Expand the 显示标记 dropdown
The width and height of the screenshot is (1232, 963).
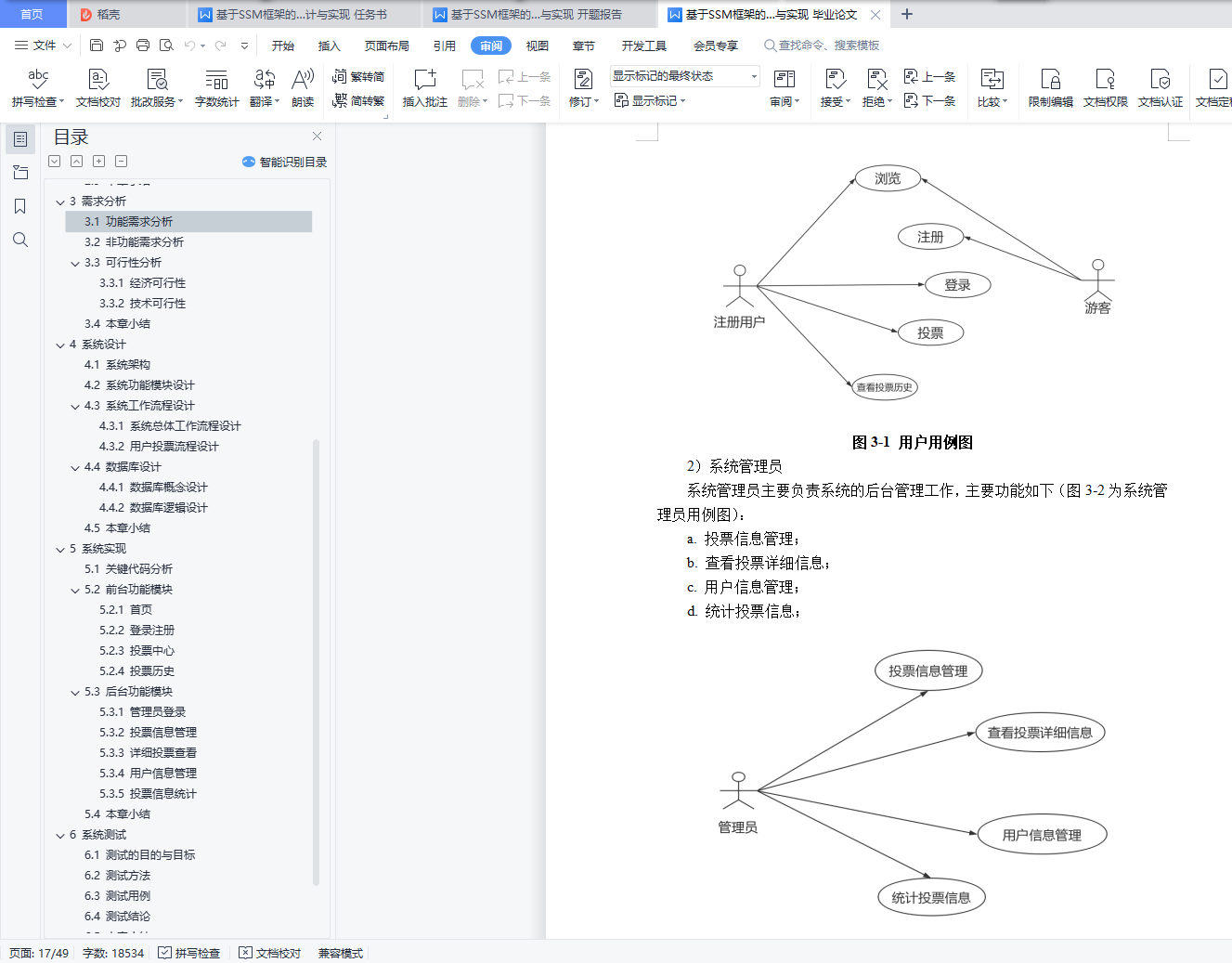coord(650,100)
